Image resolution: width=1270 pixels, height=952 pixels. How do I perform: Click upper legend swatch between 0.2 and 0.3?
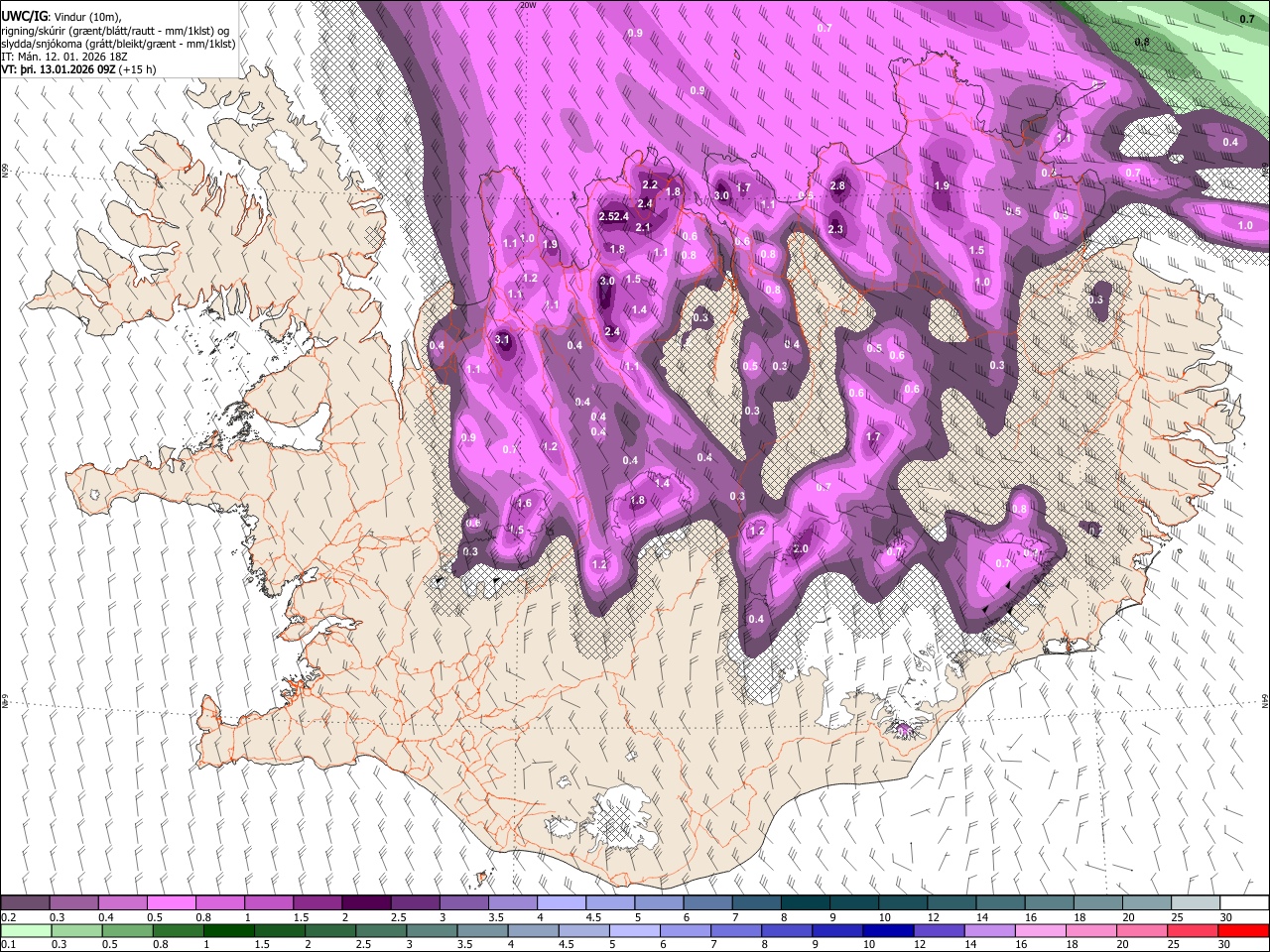point(25,903)
